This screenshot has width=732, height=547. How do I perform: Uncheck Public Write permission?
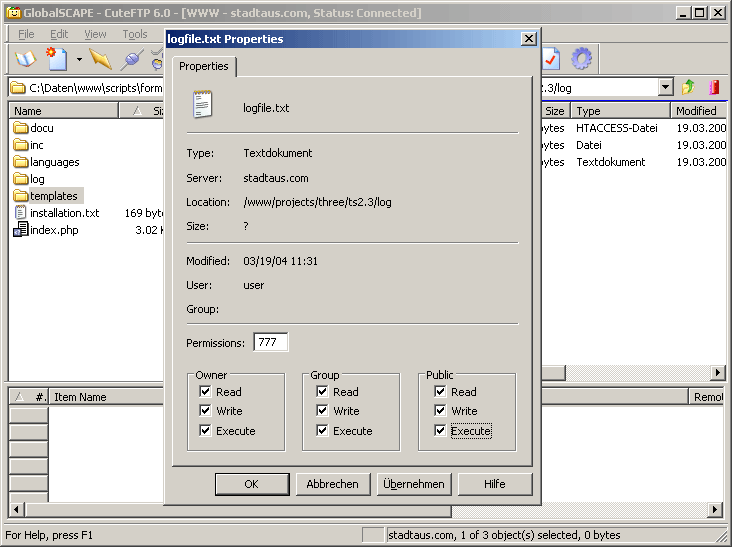(x=440, y=410)
